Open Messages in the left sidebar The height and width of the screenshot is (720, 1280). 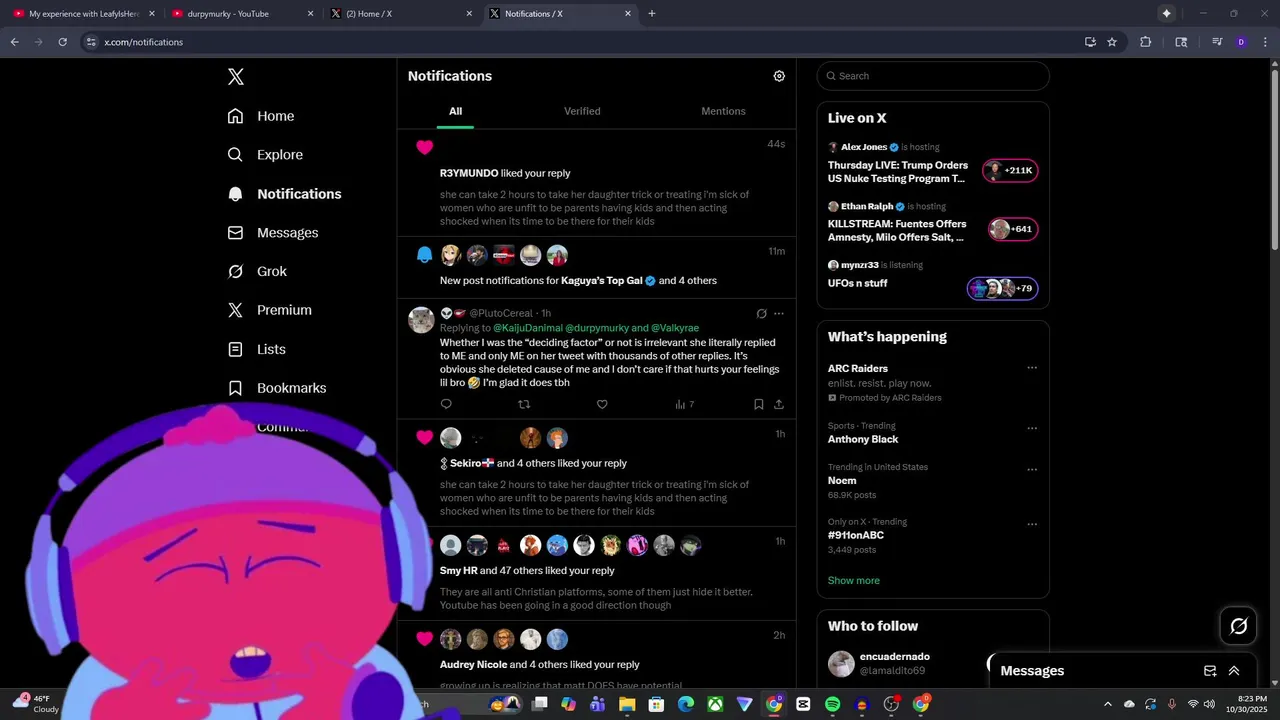(273, 233)
